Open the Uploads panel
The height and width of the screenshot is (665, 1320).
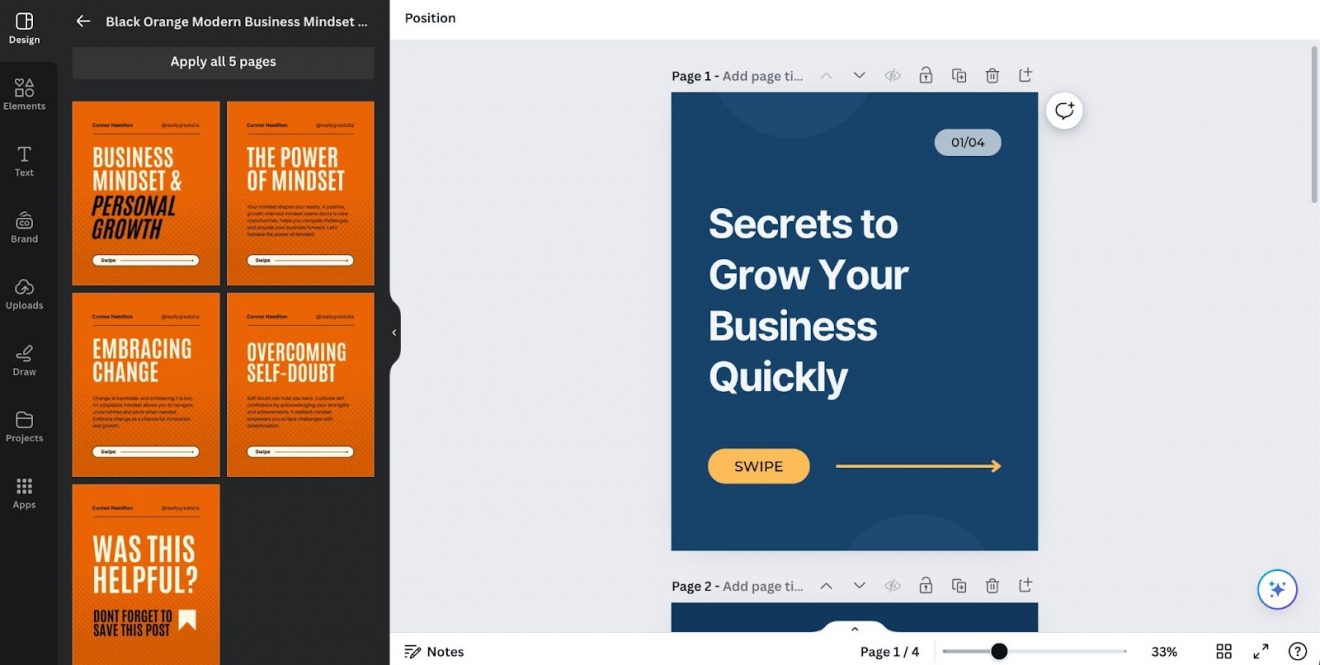[24, 293]
